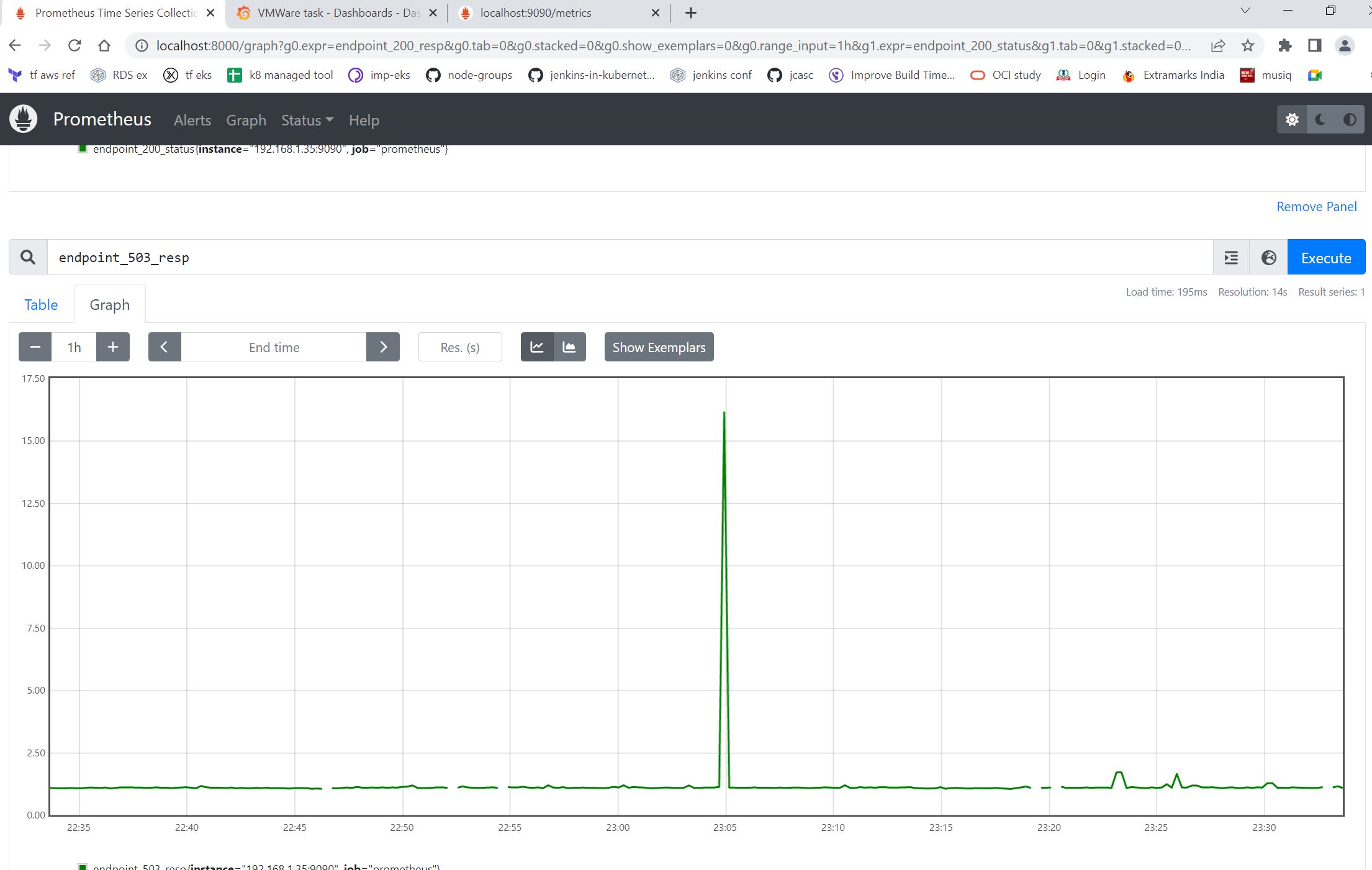Image resolution: width=1372 pixels, height=870 pixels.
Task: Open Graph in Prometheus navbar
Action: (x=246, y=120)
